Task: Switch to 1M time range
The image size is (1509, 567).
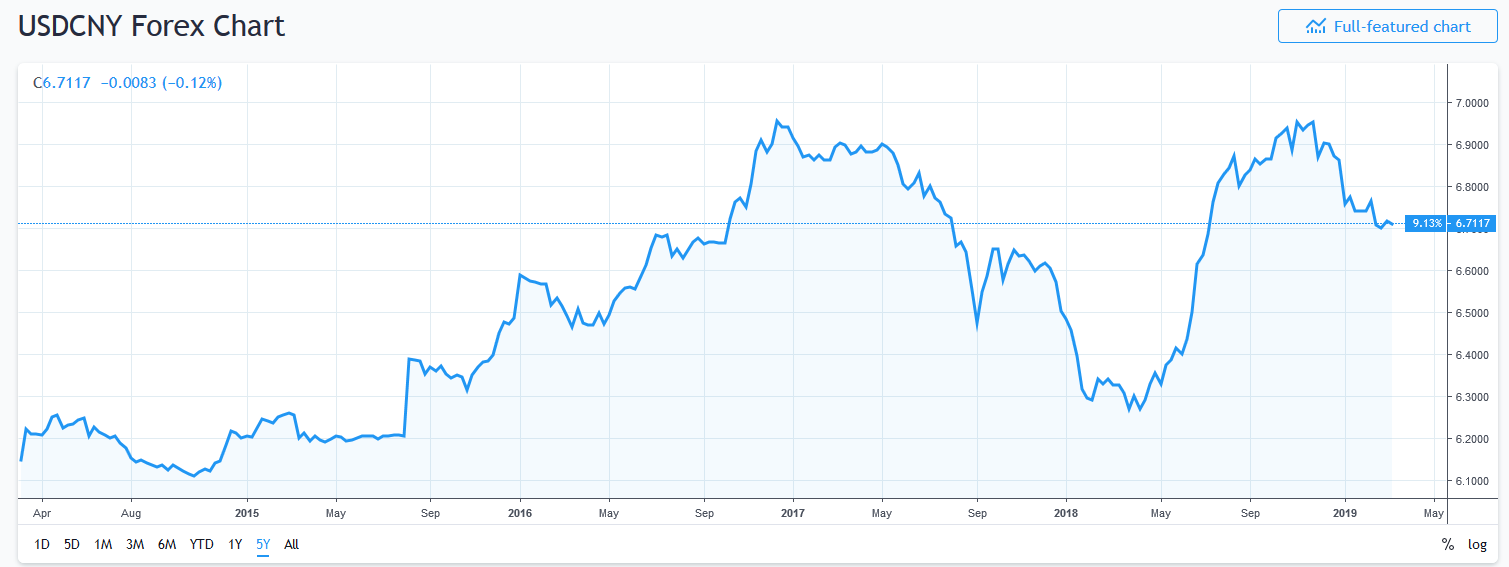Action: coord(103,545)
